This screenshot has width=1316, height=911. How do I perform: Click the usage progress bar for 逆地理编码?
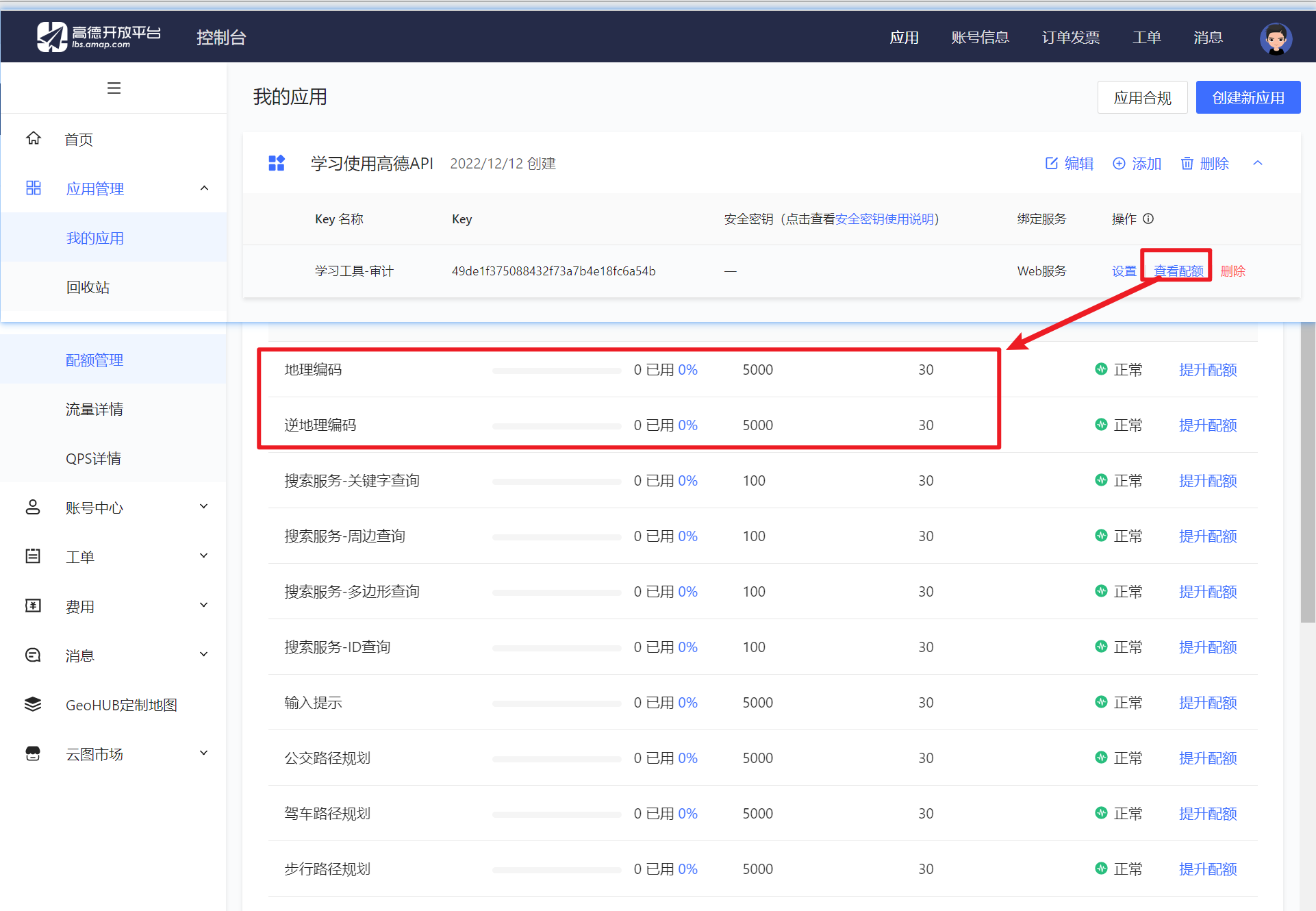click(x=556, y=425)
